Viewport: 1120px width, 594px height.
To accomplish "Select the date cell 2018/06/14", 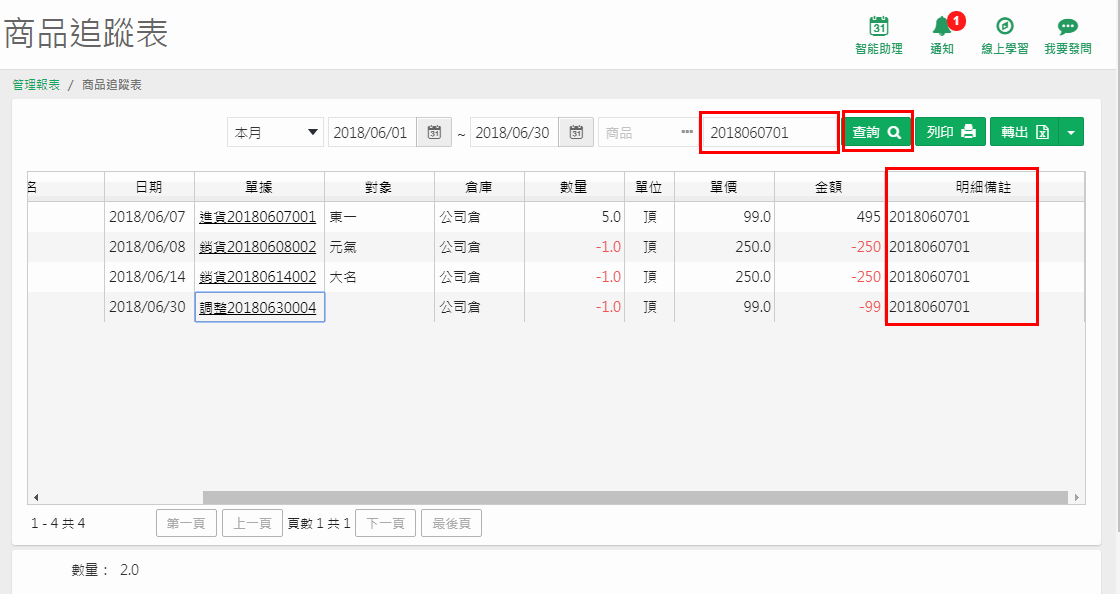I will tap(147, 277).
